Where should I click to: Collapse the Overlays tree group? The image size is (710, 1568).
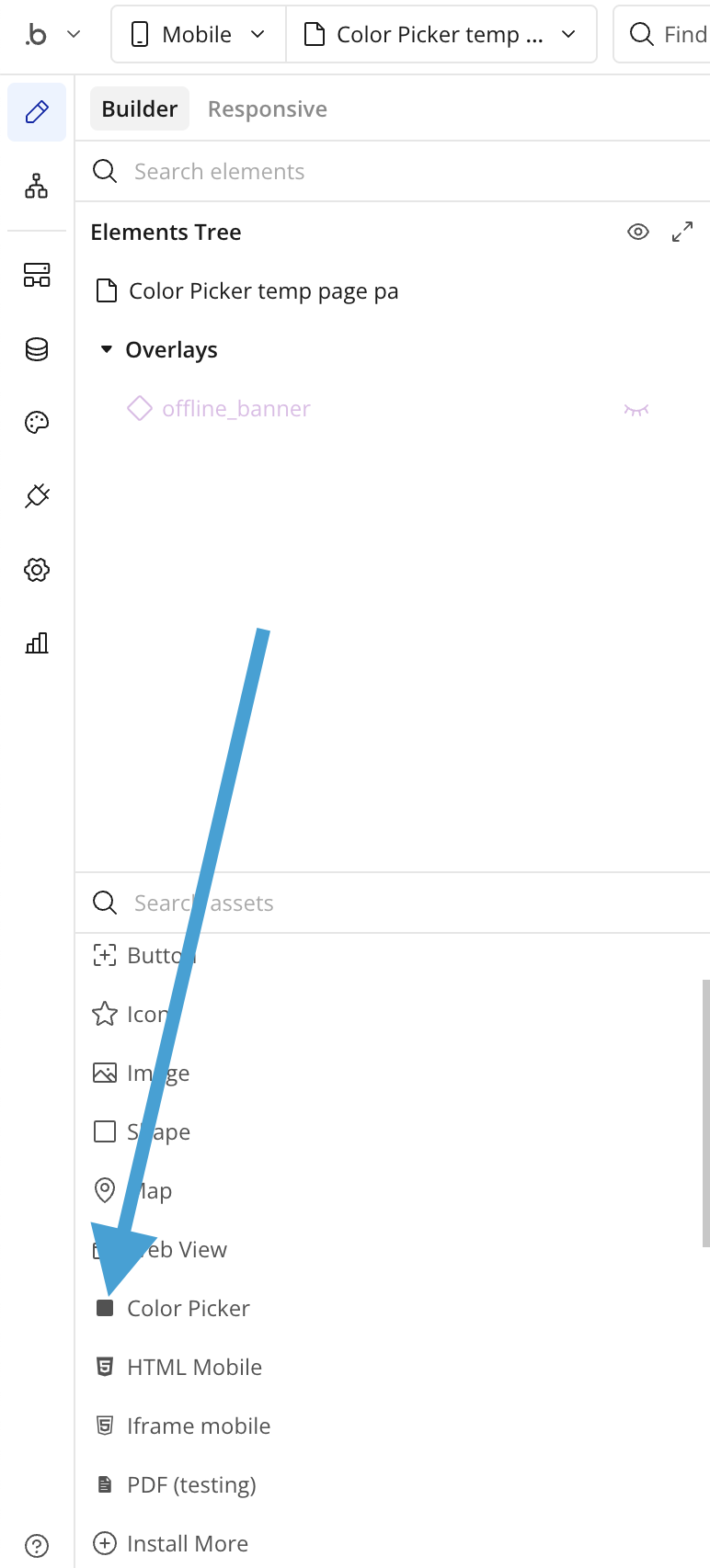107,350
